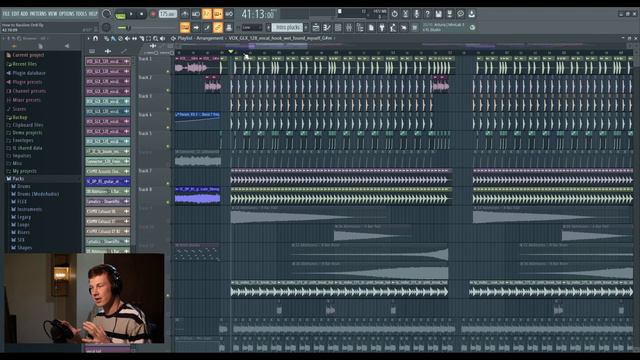Open the Playlist view icon
Image resolution: width=640 pixels, height=360 pixels.
click(x=316, y=27)
